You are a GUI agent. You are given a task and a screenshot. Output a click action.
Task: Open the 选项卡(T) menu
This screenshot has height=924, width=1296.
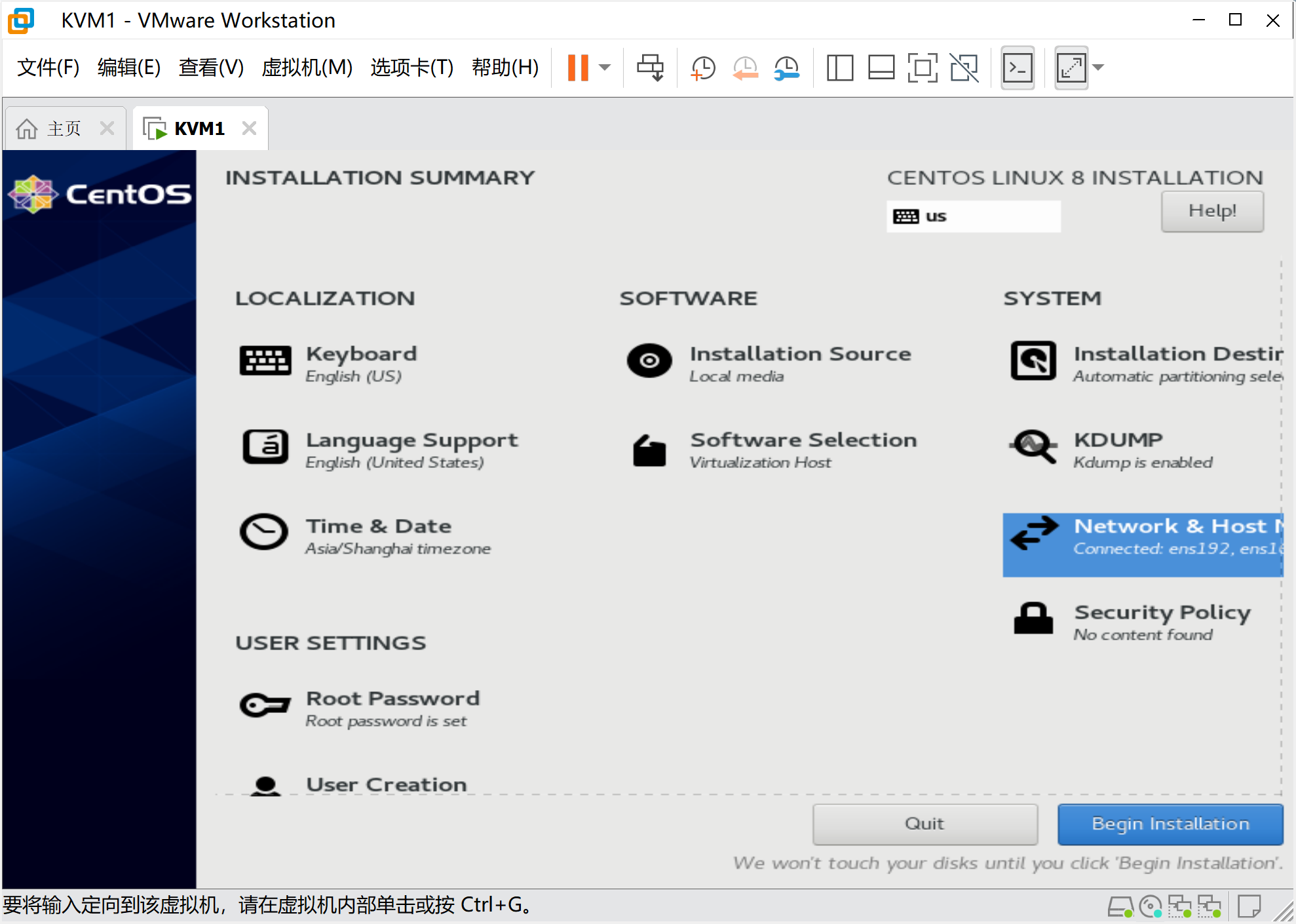coord(412,67)
